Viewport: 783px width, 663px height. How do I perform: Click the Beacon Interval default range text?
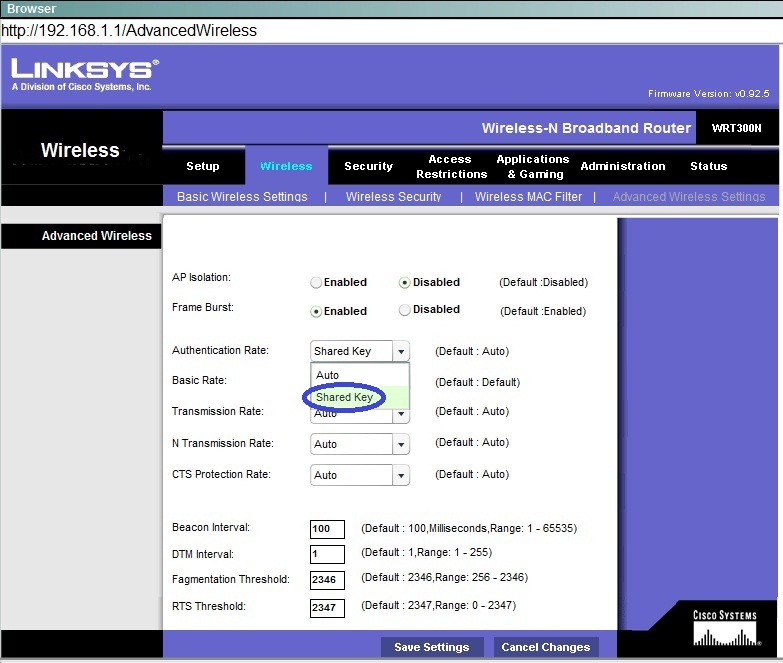469,528
